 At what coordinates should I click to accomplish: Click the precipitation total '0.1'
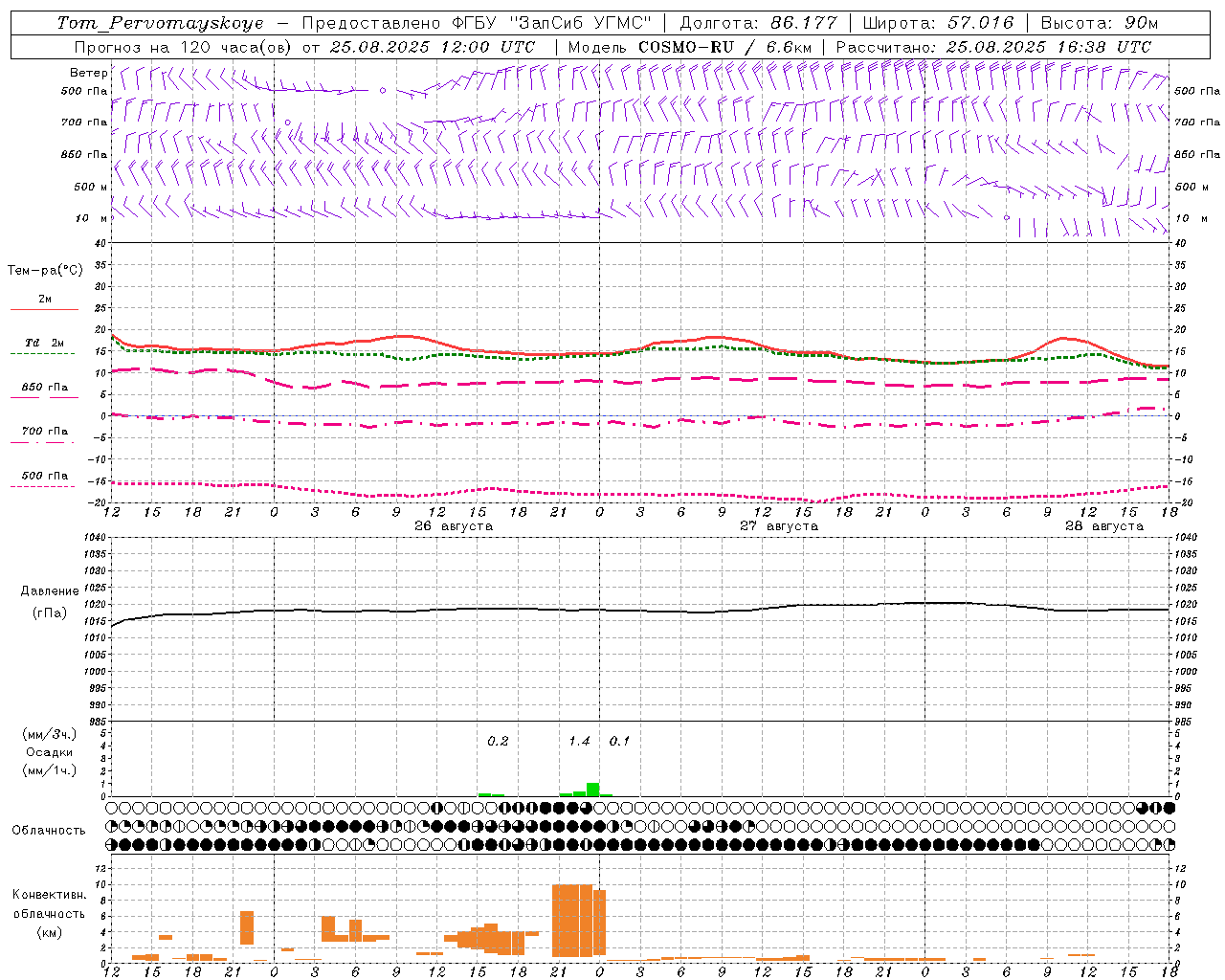pos(619,742)
